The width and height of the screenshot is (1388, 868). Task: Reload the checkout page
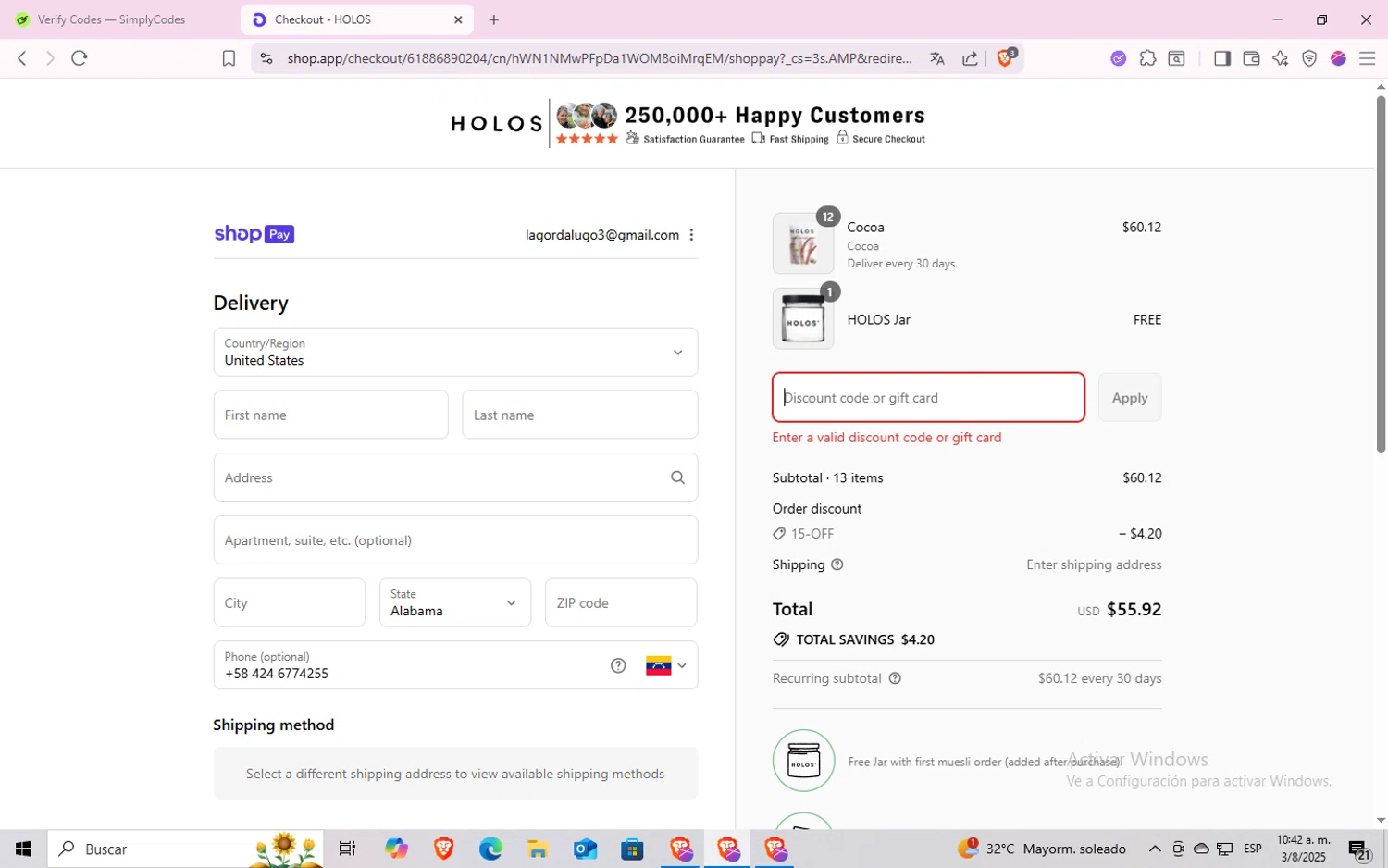pyautogui.click(x=80, y=58)
